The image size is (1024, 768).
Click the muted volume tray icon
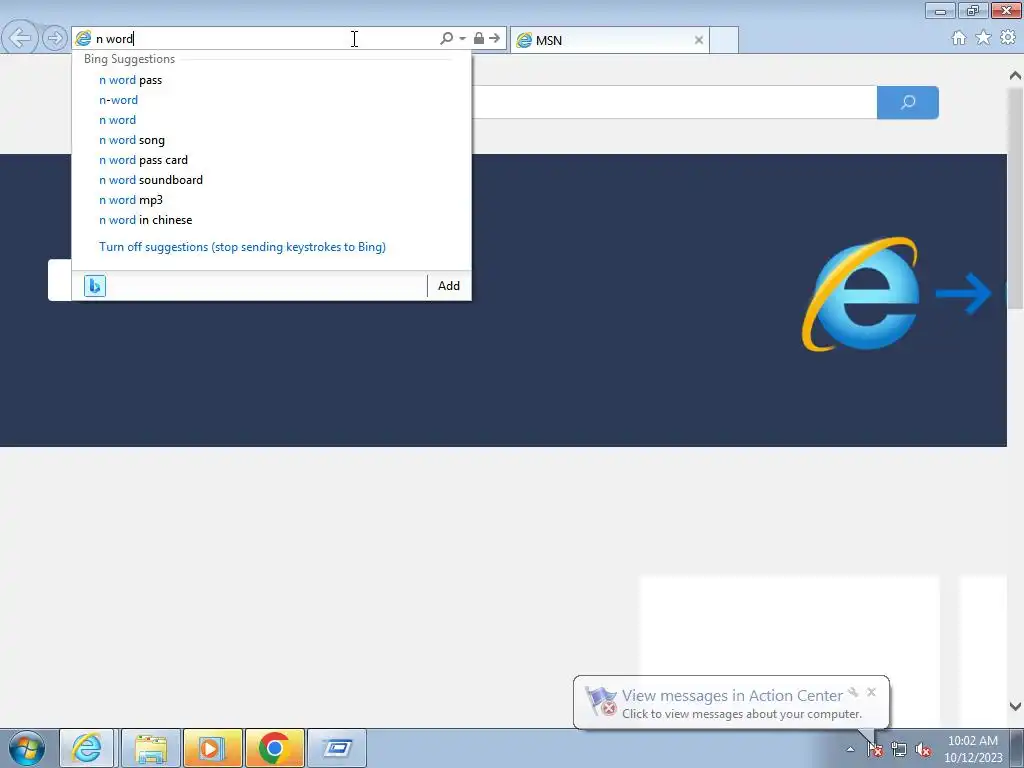pos(923,749)
